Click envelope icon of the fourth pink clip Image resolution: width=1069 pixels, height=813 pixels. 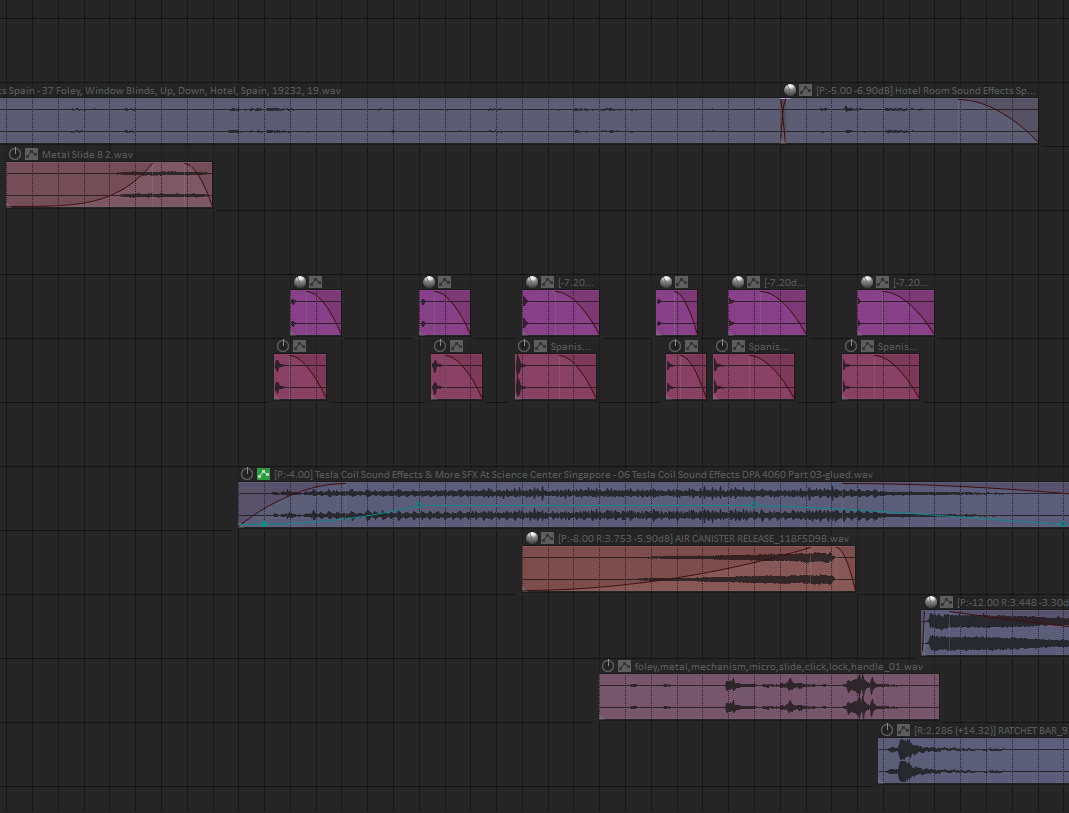(691, 346)
